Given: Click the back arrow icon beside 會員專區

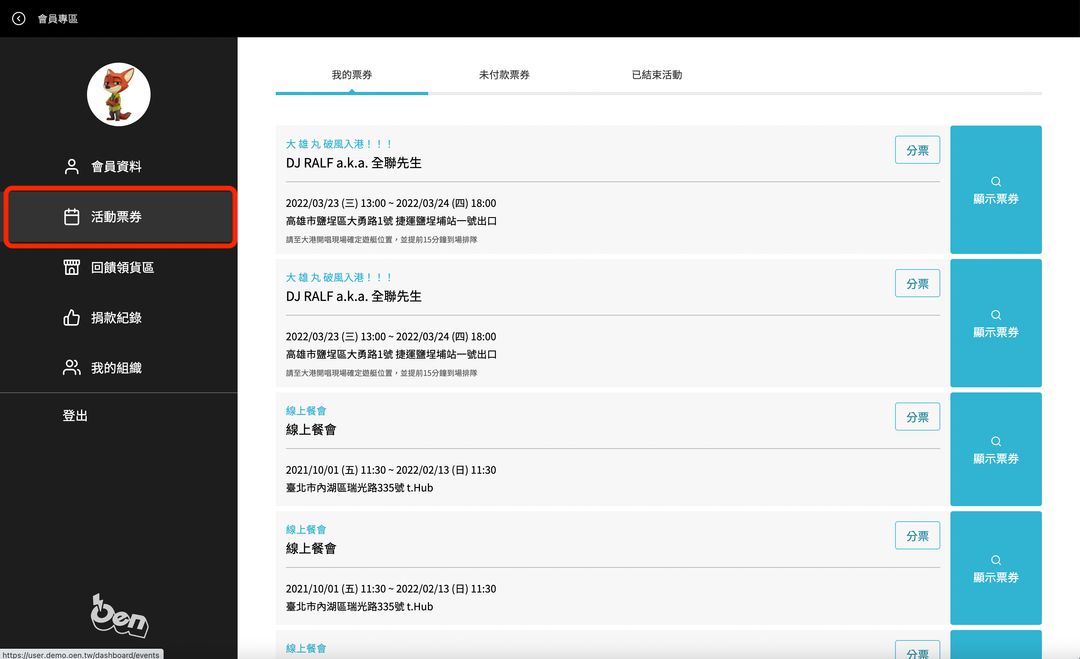Looking at the screenshot, I should pos(18,18).
